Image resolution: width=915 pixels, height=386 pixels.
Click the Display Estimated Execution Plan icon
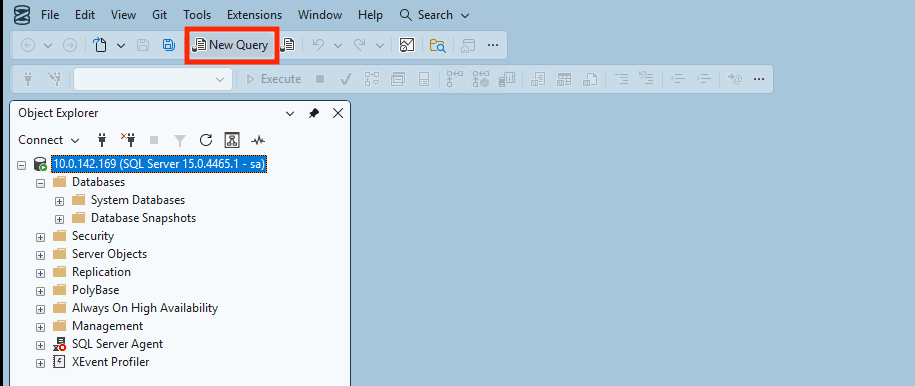[372, 79]
